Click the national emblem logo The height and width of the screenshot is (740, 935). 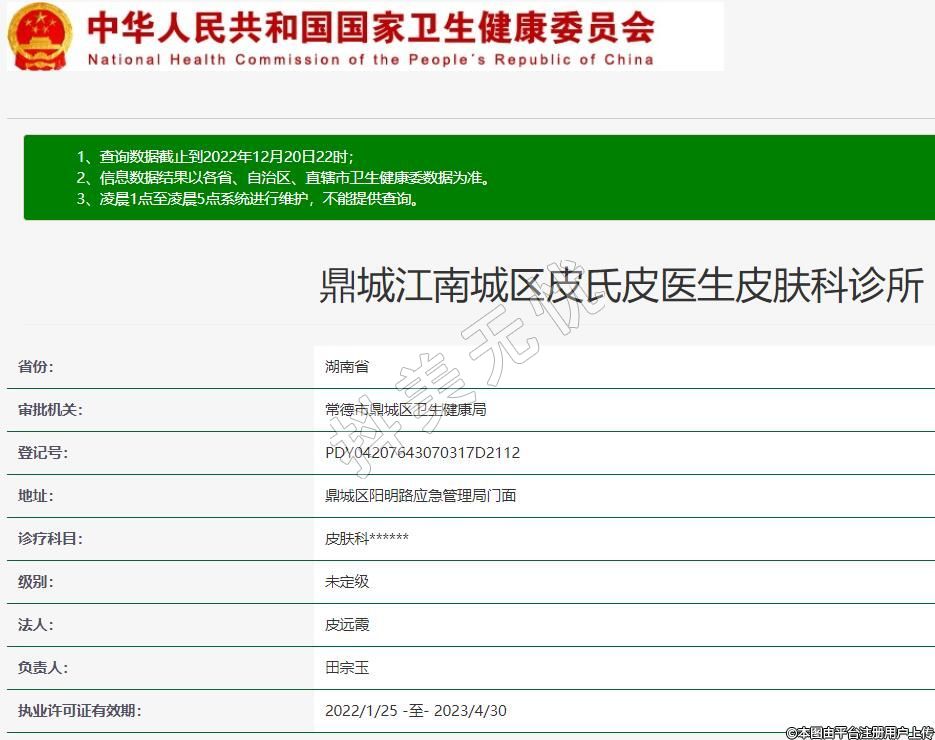tap(40, 36)
